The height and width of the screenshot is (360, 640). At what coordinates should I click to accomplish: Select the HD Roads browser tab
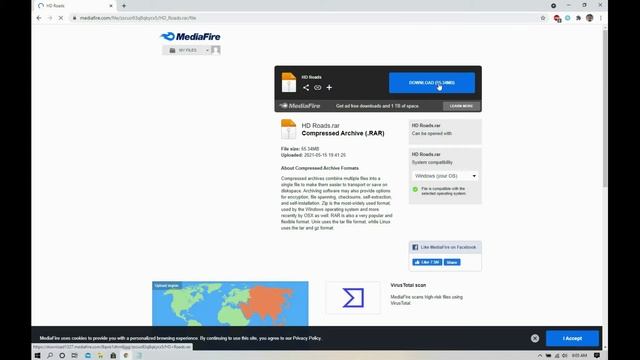pyautogui.click(x=75, y=6)
